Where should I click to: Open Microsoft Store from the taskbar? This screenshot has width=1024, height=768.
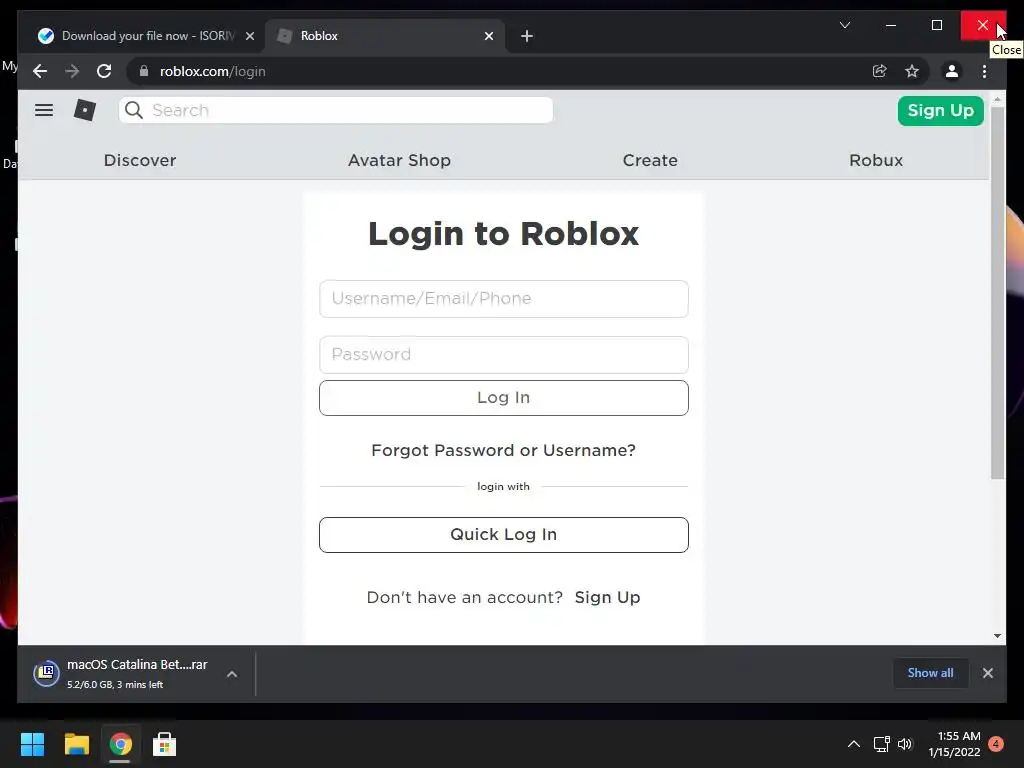165,744
